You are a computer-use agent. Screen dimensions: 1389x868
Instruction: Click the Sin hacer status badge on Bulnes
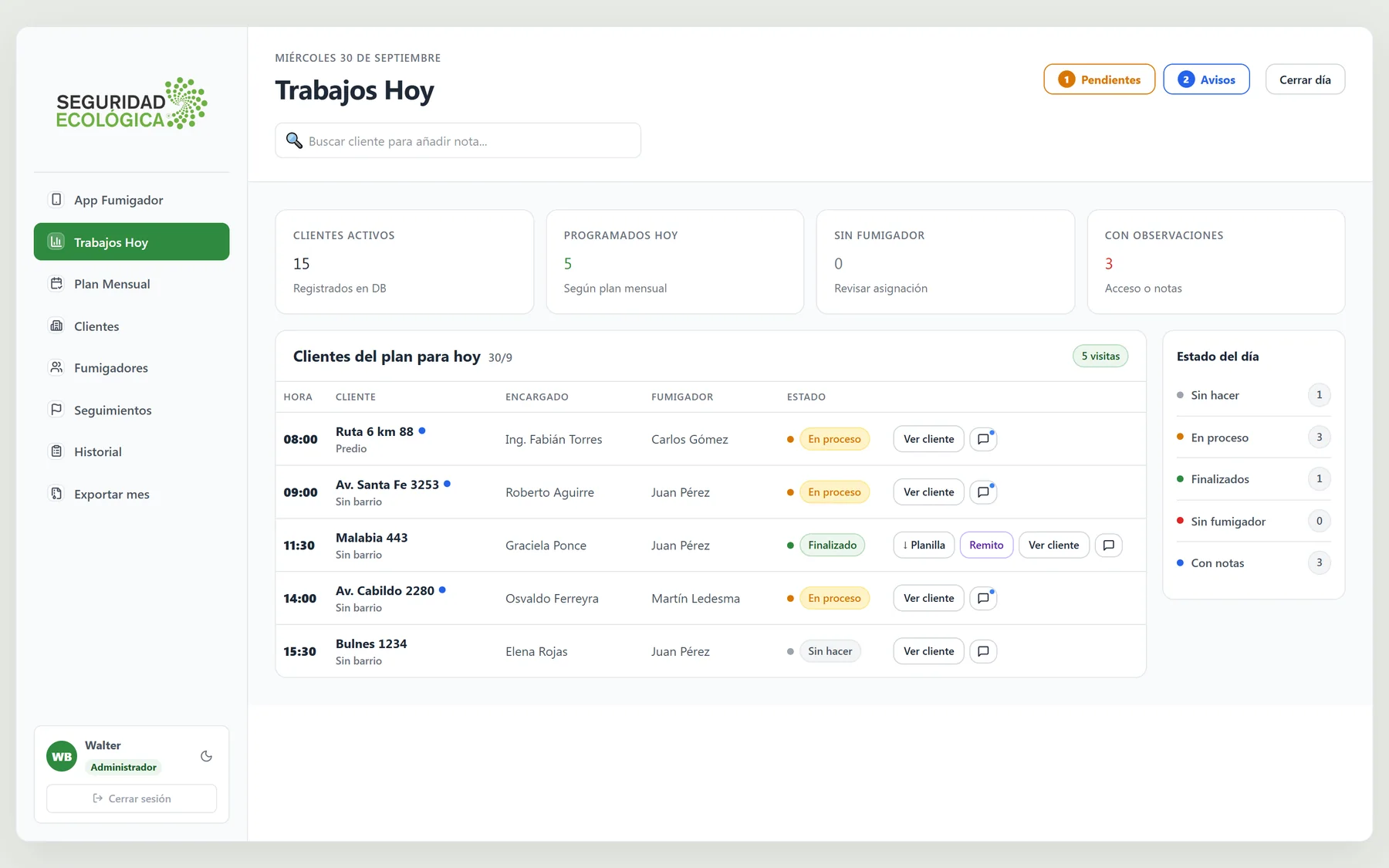(x=830, y=651)
